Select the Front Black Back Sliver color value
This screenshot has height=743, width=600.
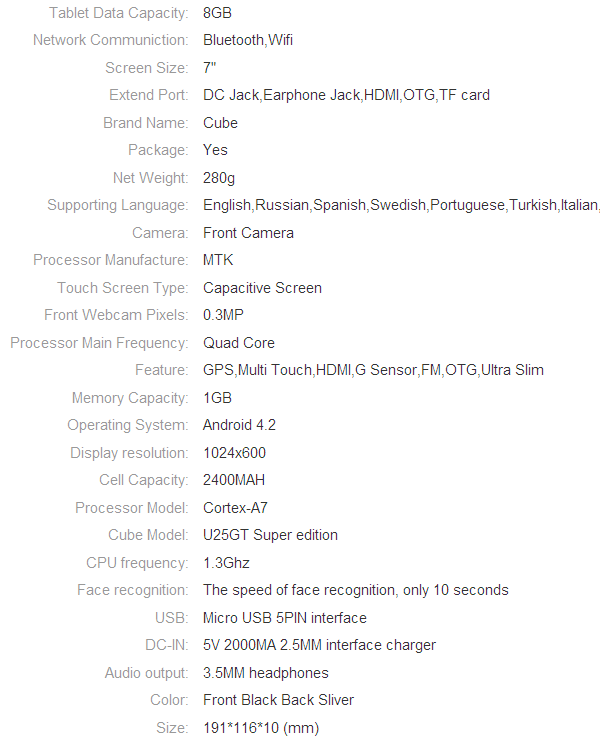(279, 699)
